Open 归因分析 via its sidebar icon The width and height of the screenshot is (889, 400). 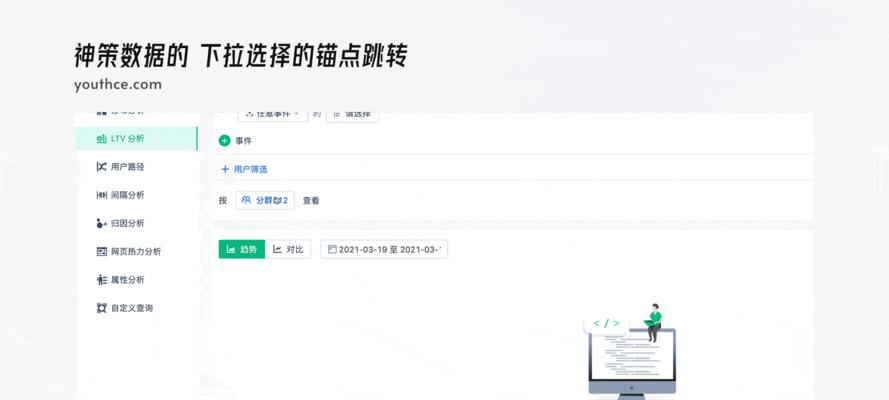(101, 223)
